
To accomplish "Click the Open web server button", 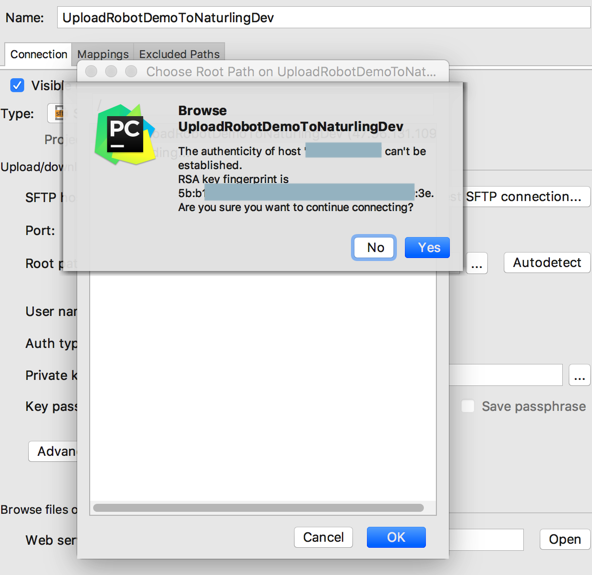I will [564, 539].
